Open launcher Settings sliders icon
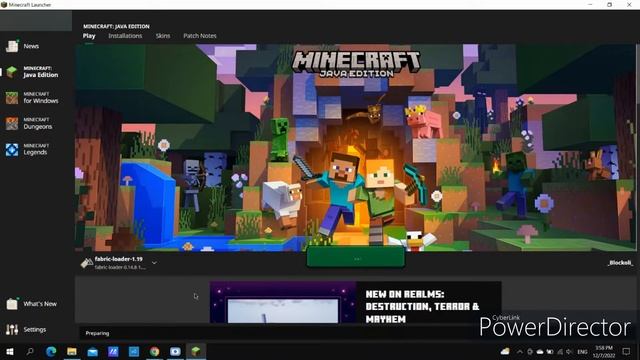 (12, 329)
